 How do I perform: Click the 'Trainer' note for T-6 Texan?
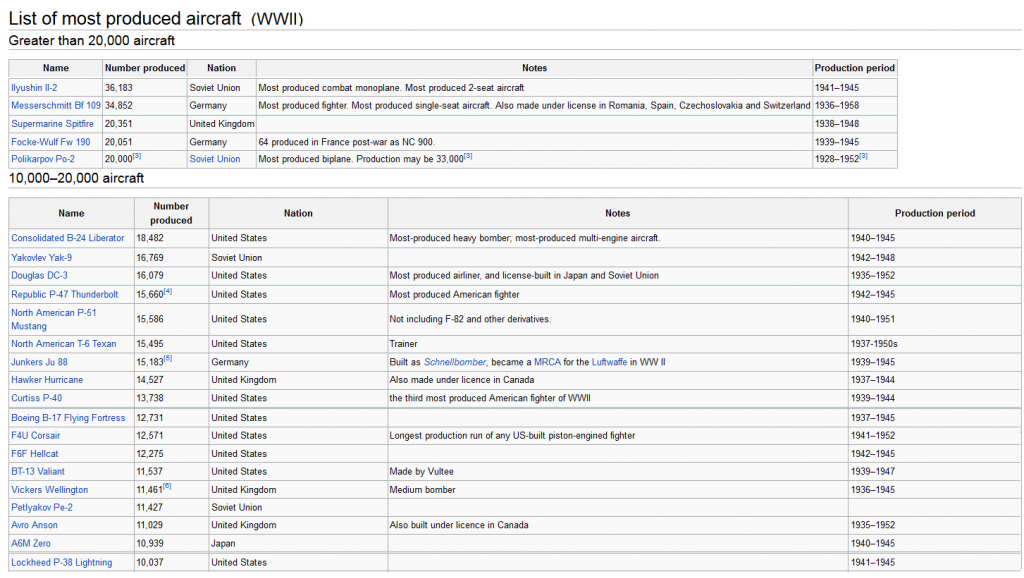(404, 344)
